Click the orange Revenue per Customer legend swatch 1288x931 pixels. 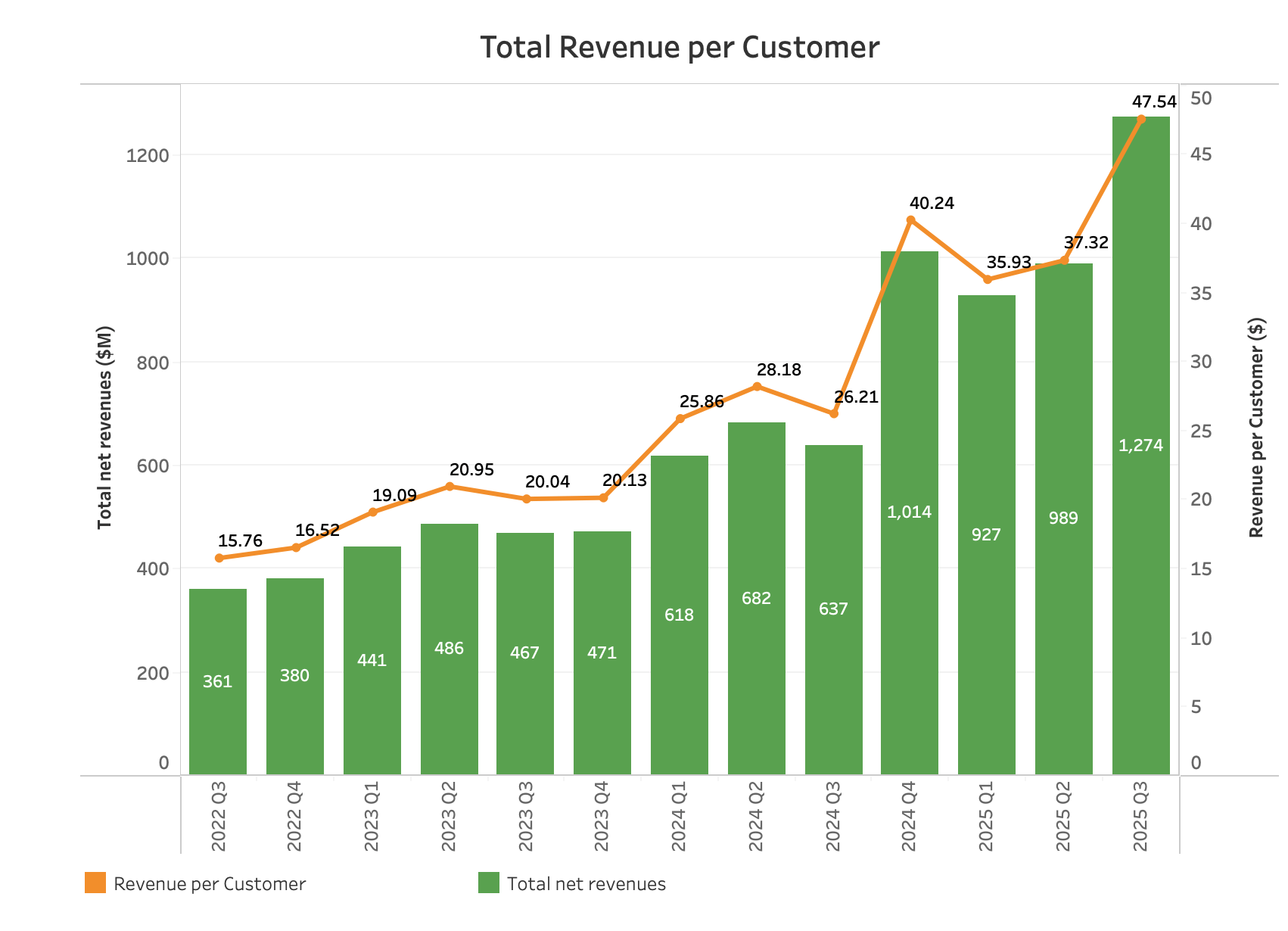95,882
